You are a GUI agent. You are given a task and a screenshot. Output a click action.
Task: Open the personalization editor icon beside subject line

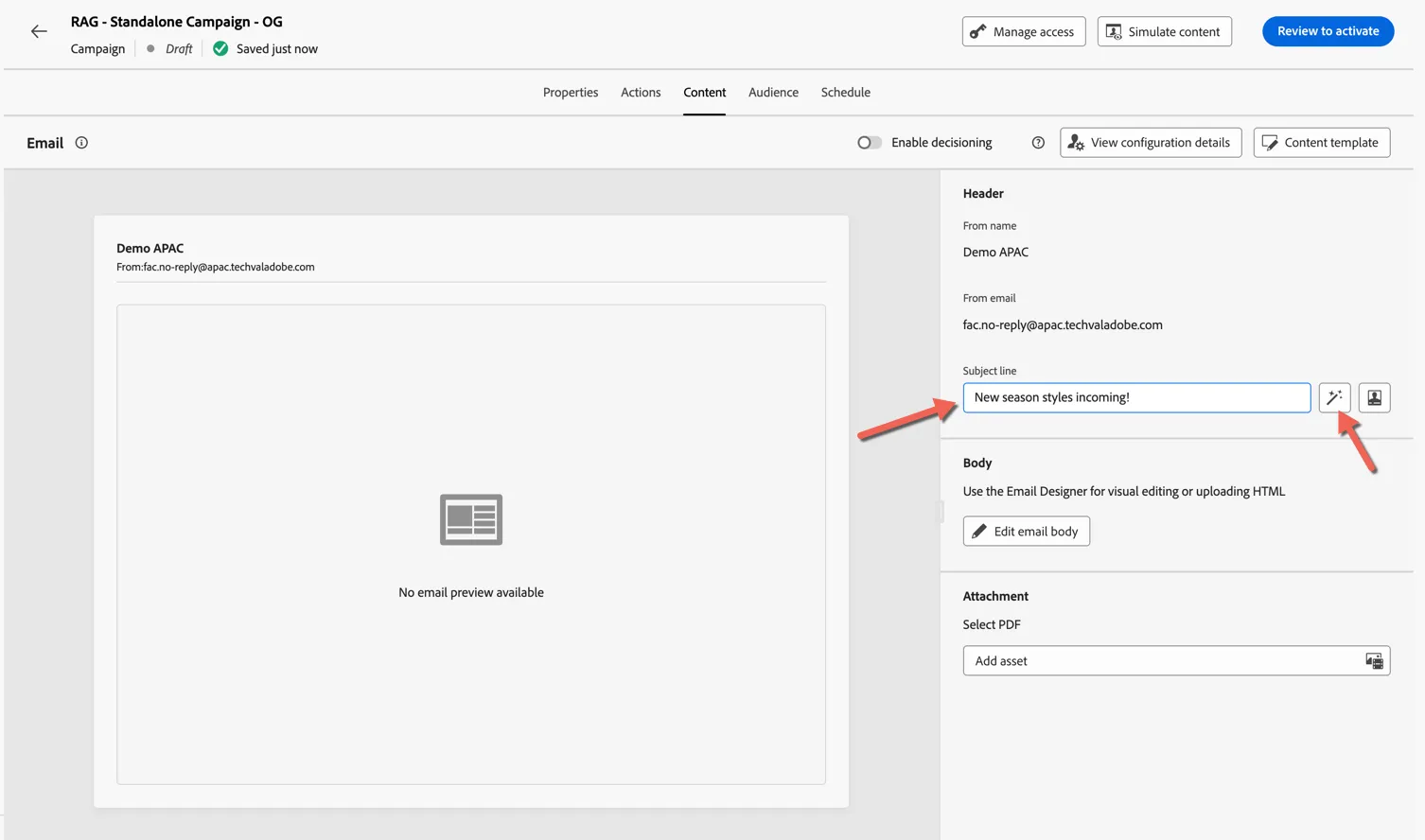1374,397
